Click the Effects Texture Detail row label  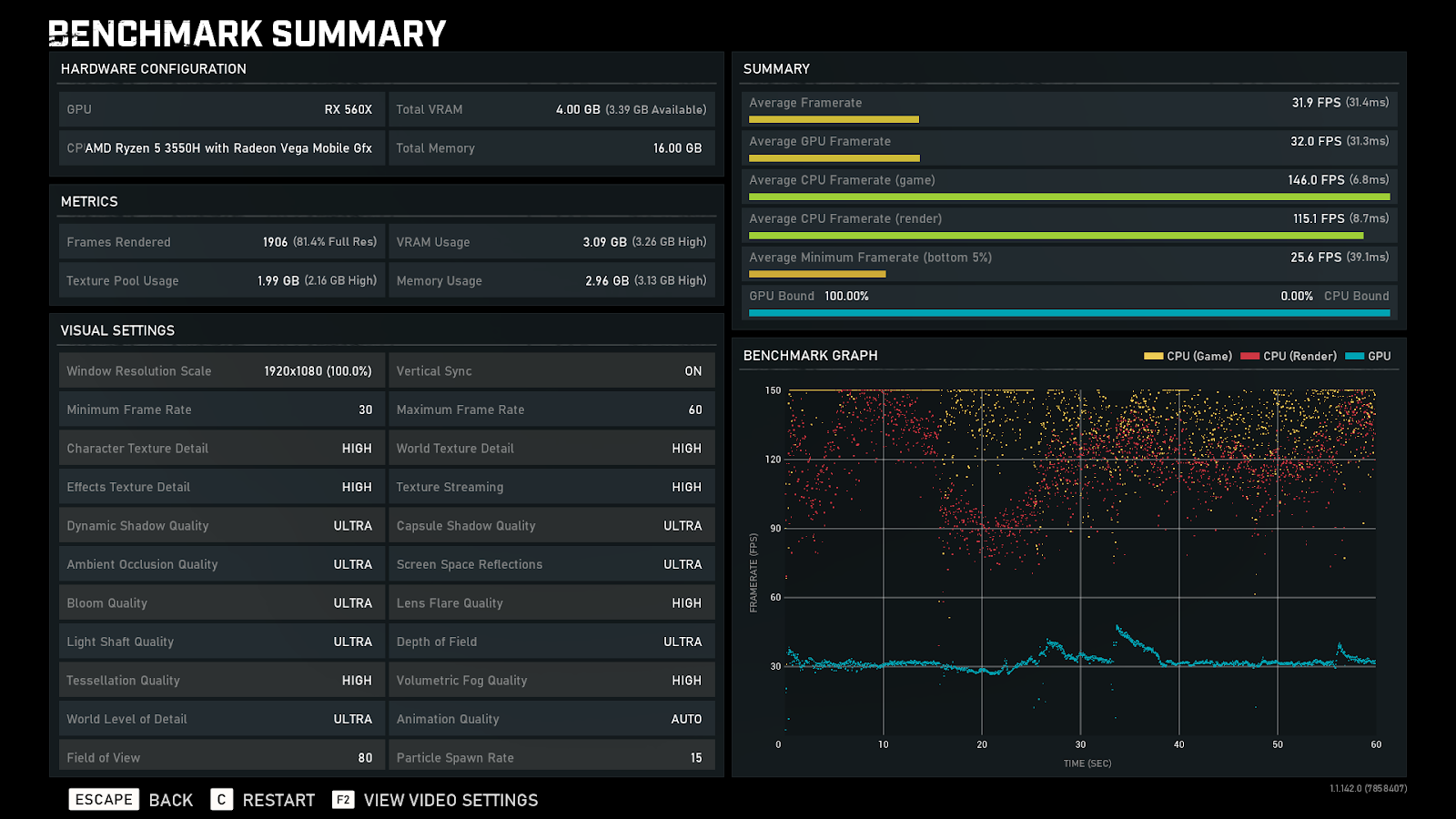pyautogui.click(x=128, y=488)
